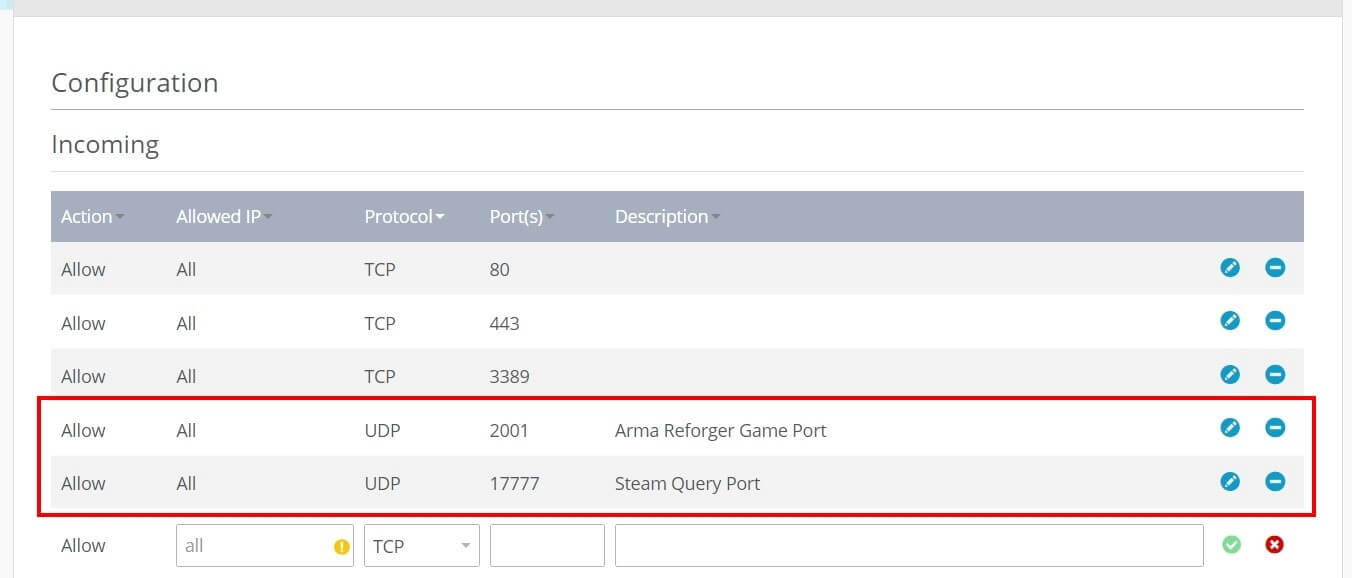This screenshot has height=578, width=1352.
Task: Edit the Steam Query Port rule
Action: tap(1230, 482)
